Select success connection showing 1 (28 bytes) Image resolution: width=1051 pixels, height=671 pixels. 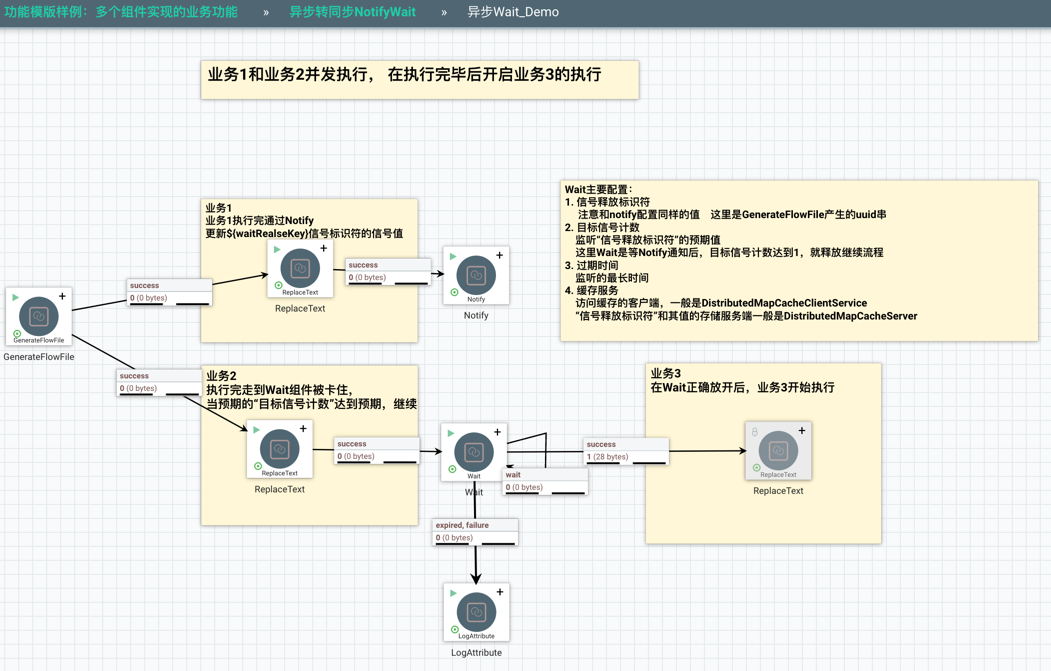[625, 451]
